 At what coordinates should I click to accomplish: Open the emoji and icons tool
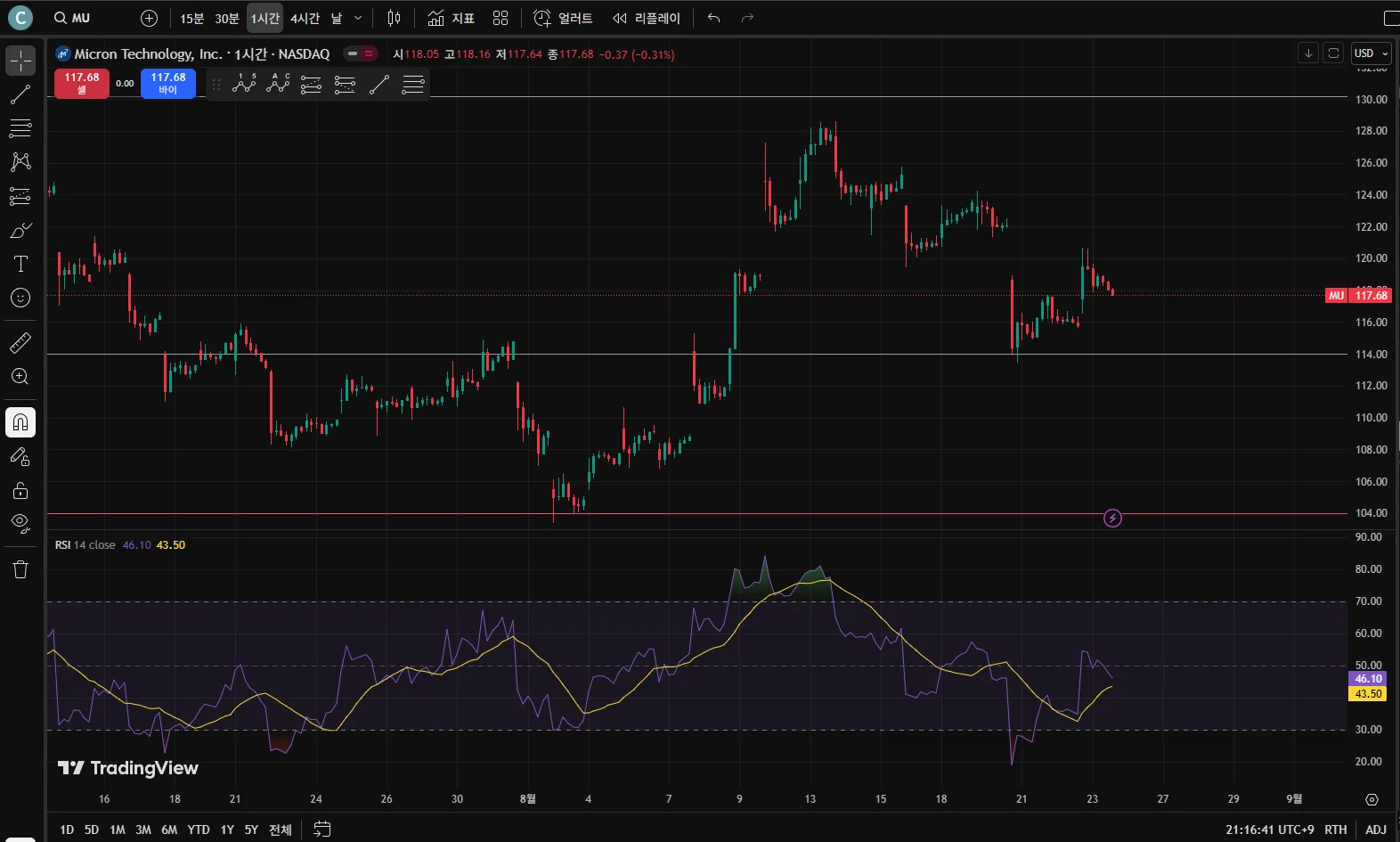[x=20, y=298]
